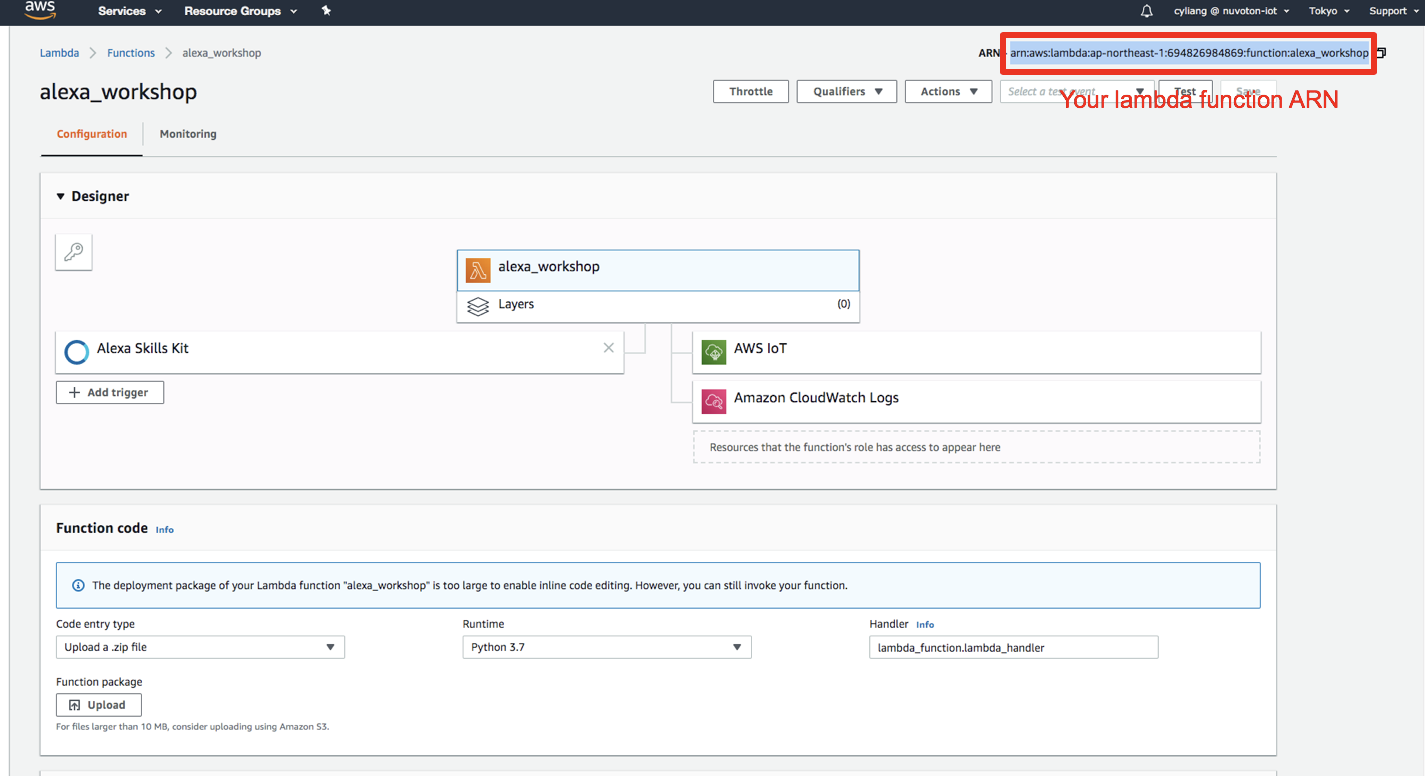Click the Test button
Viewport: 1425px width, 776px height.
[1186, 91]
